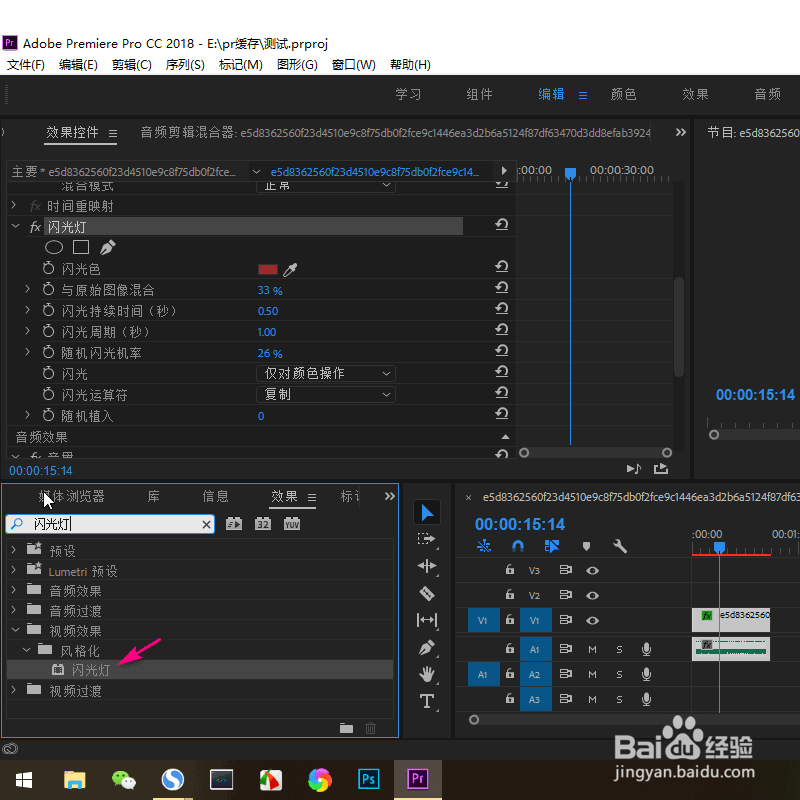Enable voice-over record on A3
The height and width of the screenshot is (800, 800).
[646, 699]
